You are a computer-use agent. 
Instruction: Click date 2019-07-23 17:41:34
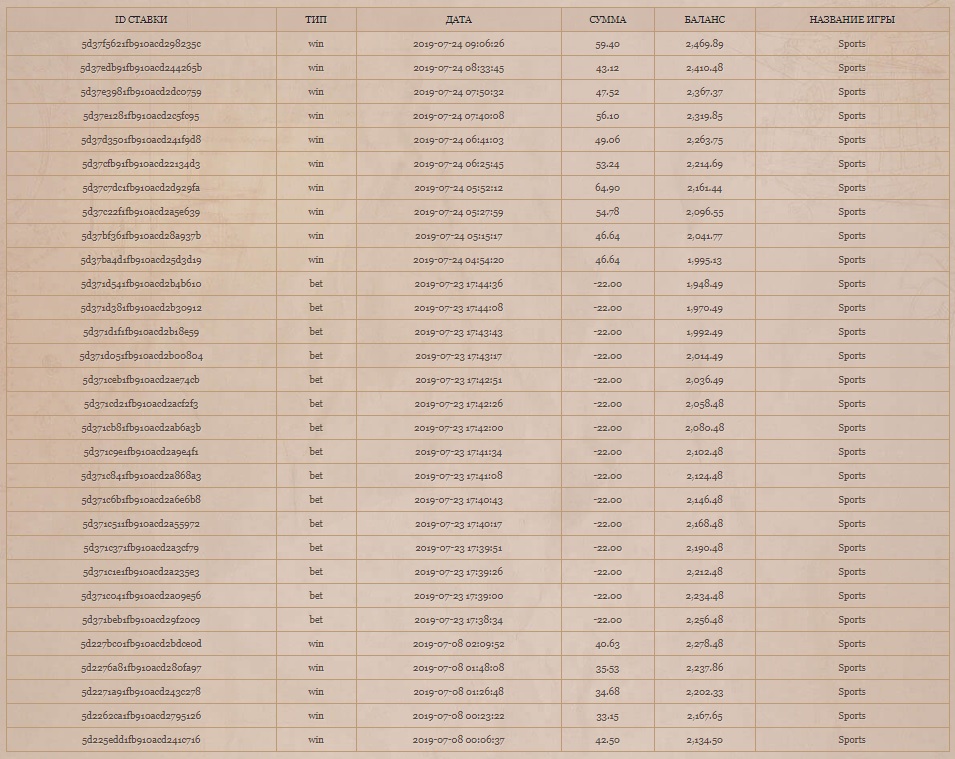coord(459,452)
